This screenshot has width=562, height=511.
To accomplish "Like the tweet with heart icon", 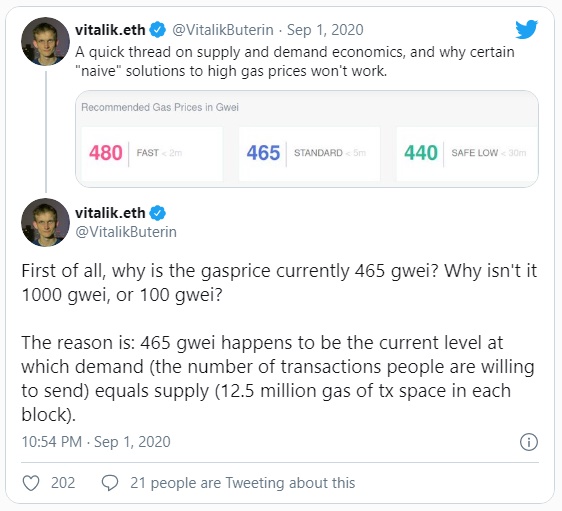I will pyautogui.click(x=31, y=483).
